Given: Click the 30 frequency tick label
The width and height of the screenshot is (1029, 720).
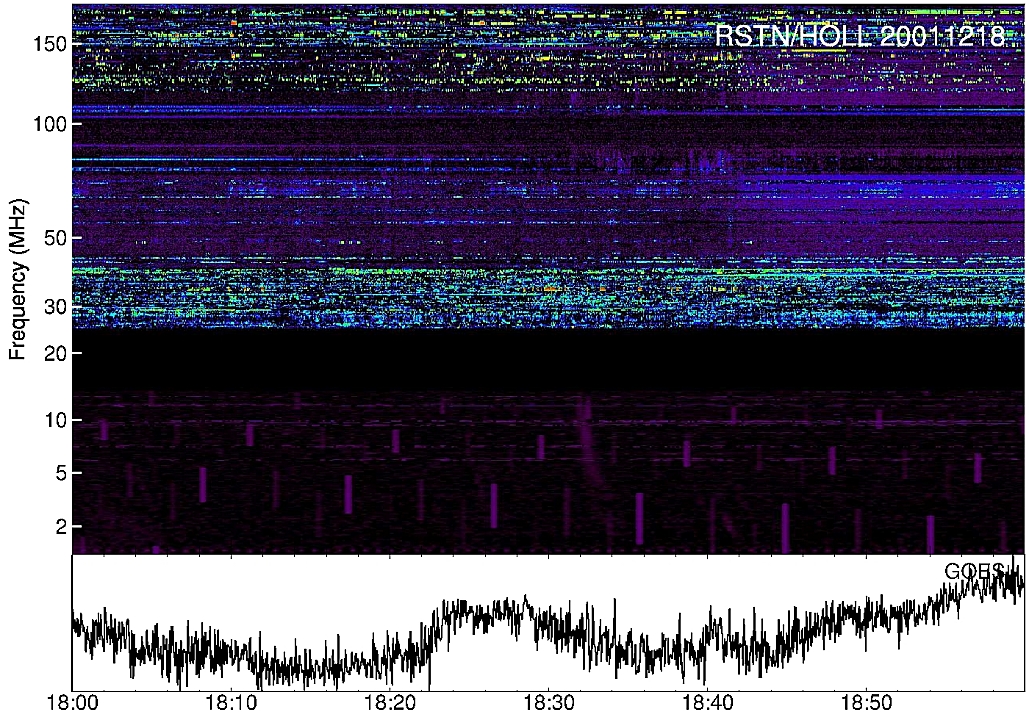Looking at the screenshot, I should (55, 307).
